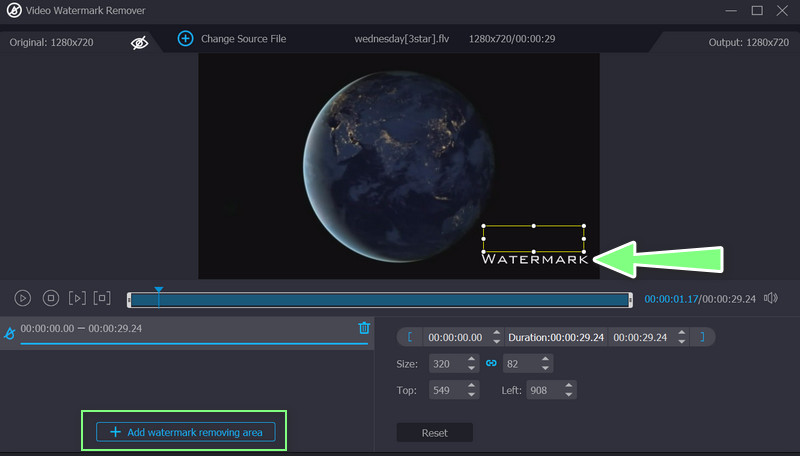
Task: Toggle the original preview eye icon
Action: (x=139, y=43)
